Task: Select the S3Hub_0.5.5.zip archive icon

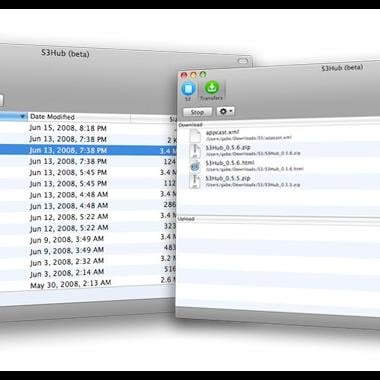Action: point(195,181)
